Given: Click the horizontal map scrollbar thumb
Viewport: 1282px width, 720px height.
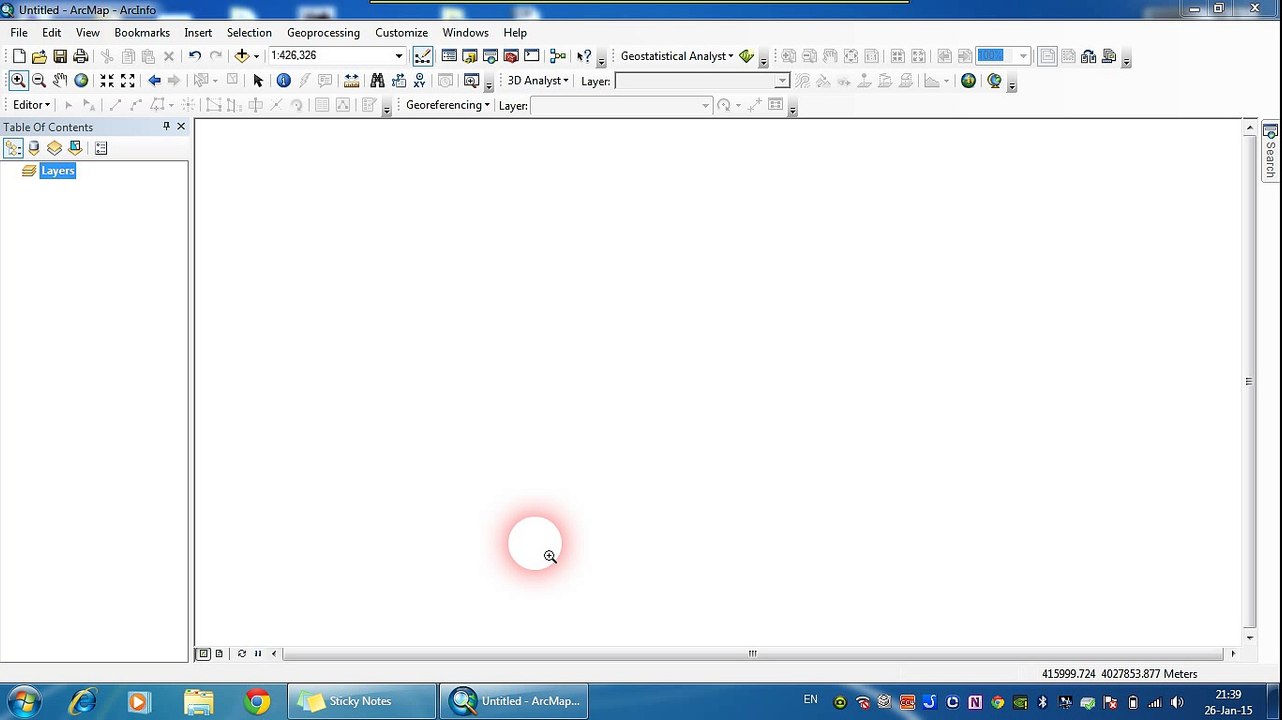Looking at the screenshot, I should [752, 654].
